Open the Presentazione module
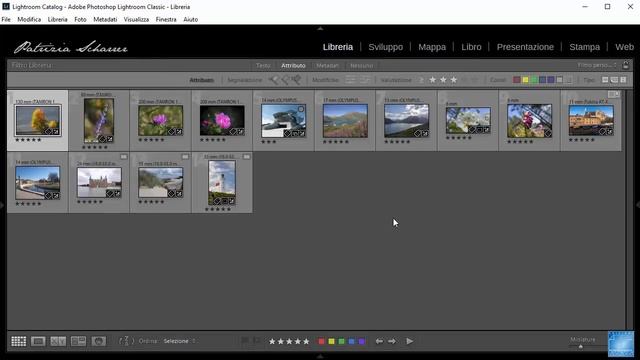640x360 pixels. (x=525, y=47)
